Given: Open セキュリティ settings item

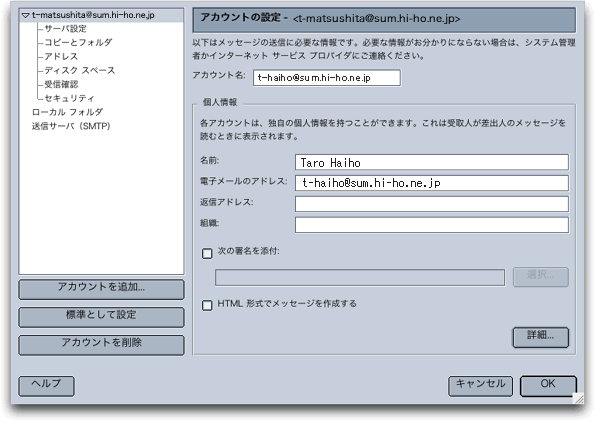Looking at the screenshot, I should 69,98.
